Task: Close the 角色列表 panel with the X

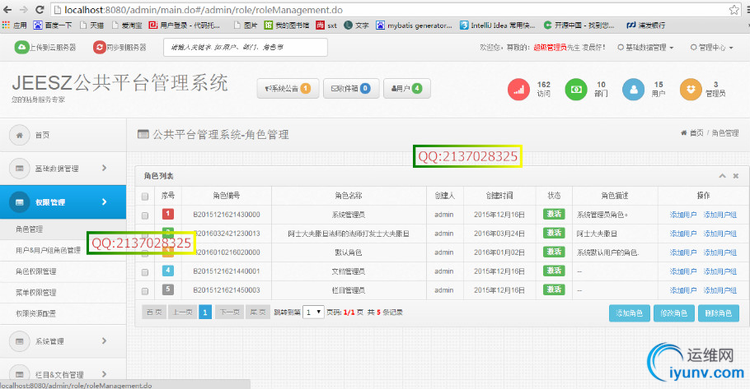Action: [736, 176]
